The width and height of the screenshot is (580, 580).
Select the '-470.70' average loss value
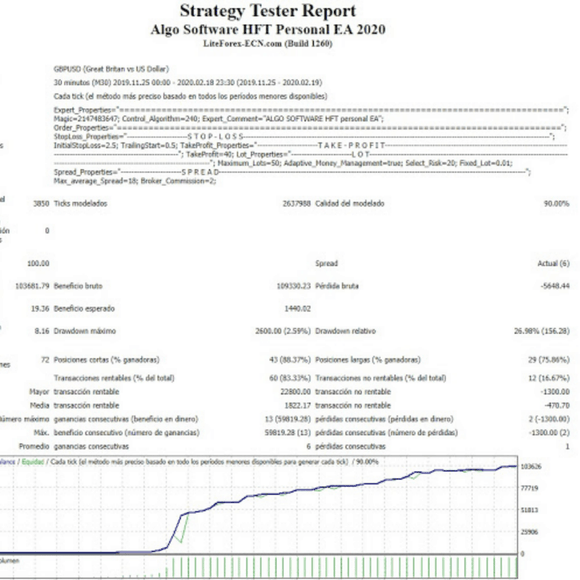point(557,405)
